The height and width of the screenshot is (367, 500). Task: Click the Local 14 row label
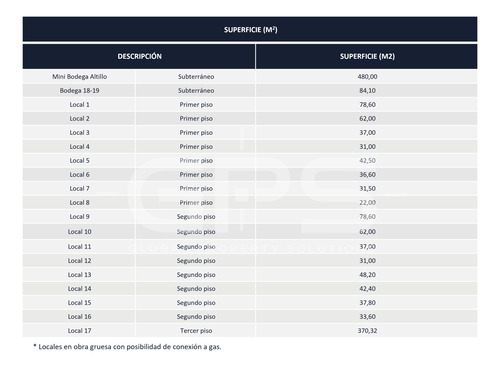pyautogui.click(x=79, y=289)
